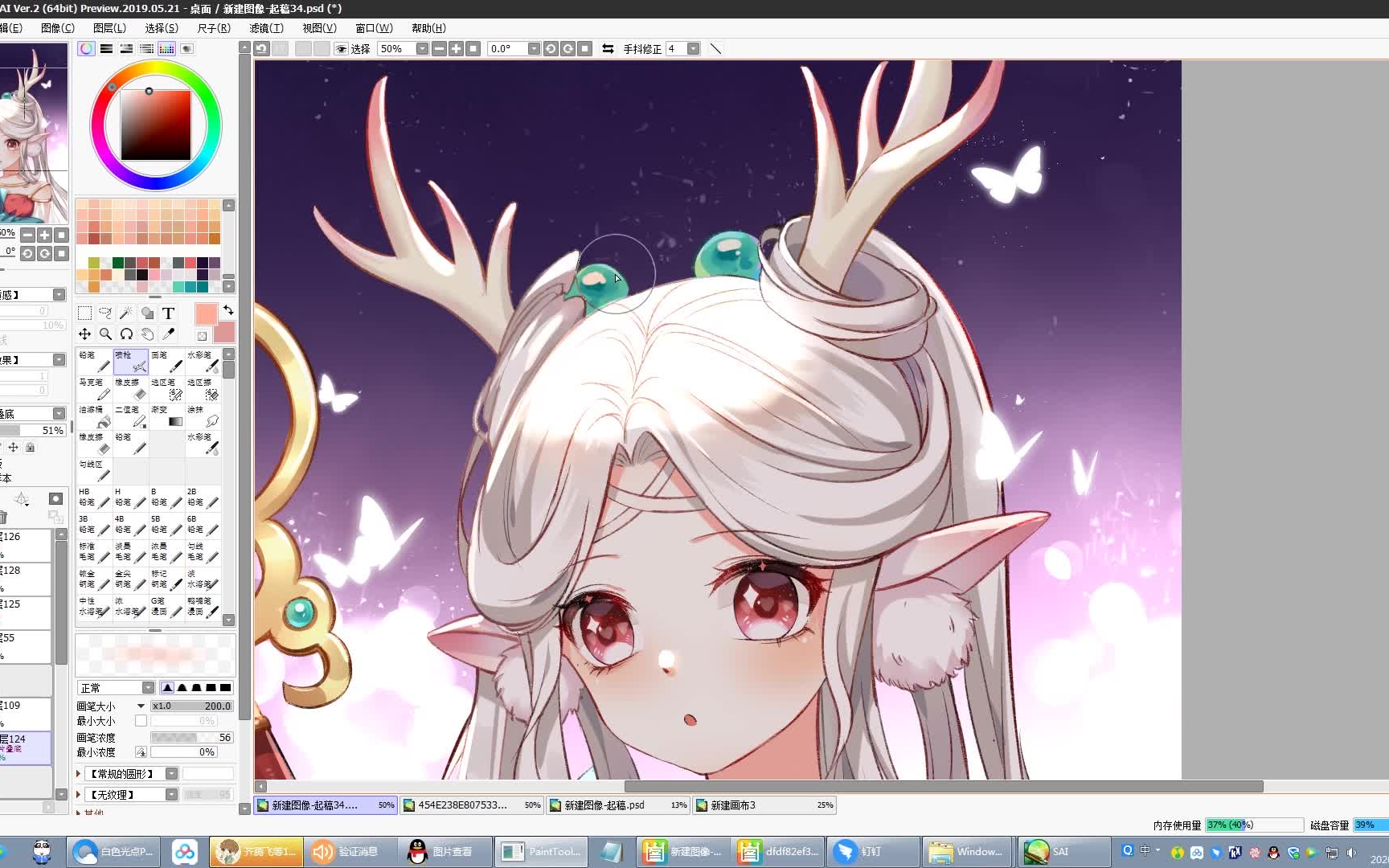The height and width of the screenshot is (868, 1389).
Task: Rotate canvas clockwise button
Action: (x=568, y=49)
